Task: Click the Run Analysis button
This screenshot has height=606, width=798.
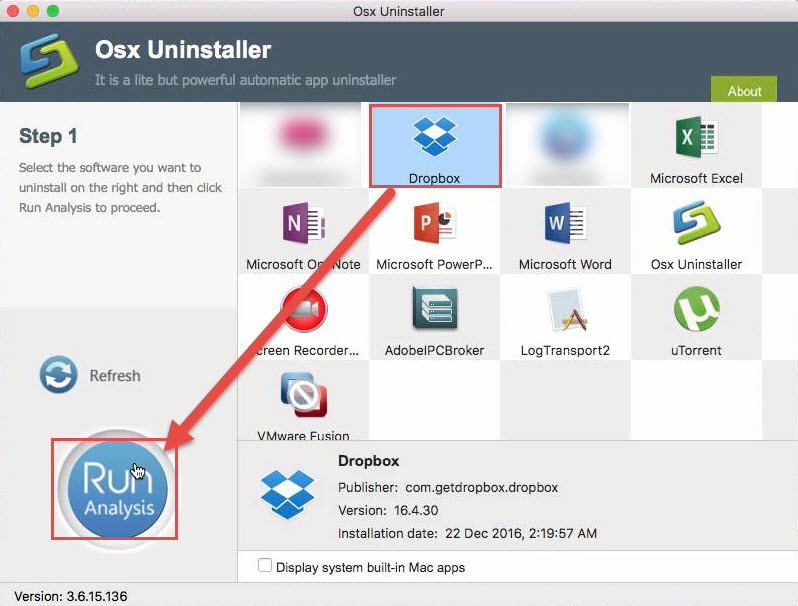Action: pyautogui.click(x=119, y=490)
